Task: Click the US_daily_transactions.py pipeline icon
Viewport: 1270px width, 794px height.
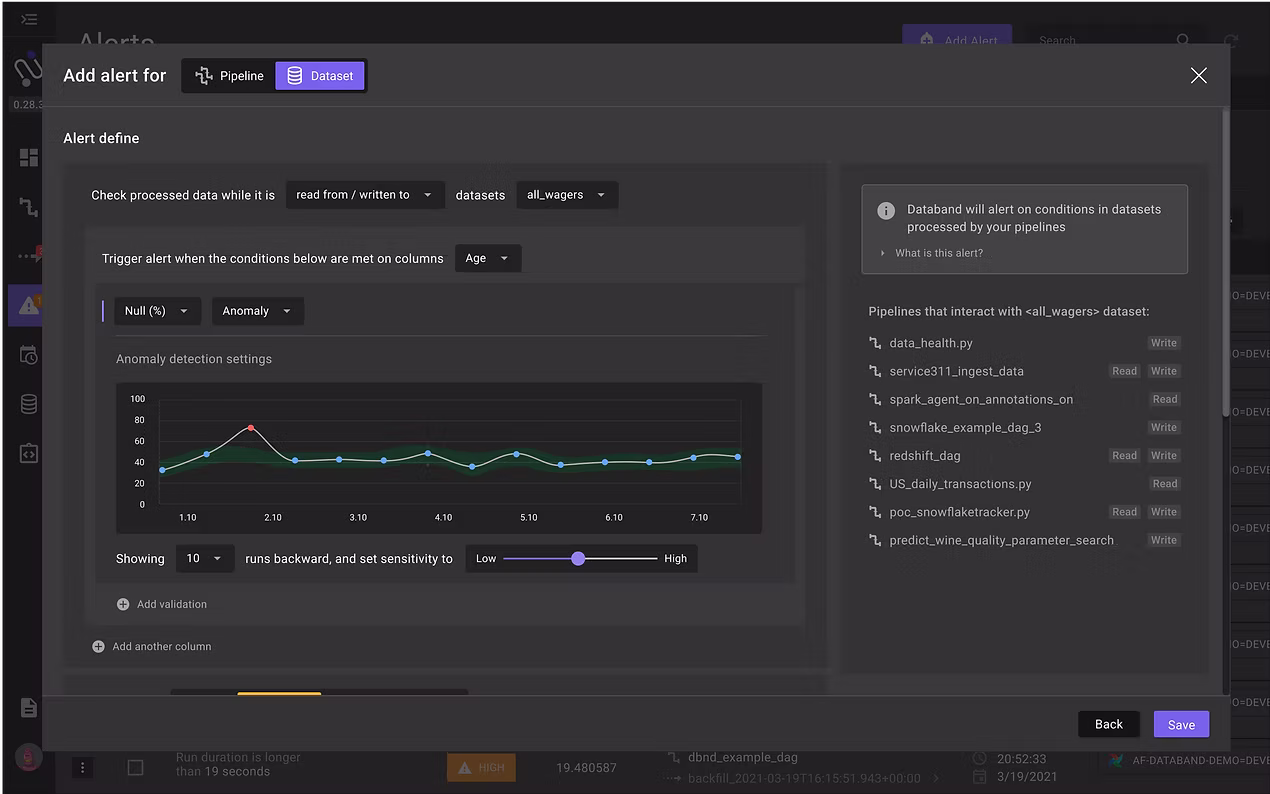Action: point(875,484)
